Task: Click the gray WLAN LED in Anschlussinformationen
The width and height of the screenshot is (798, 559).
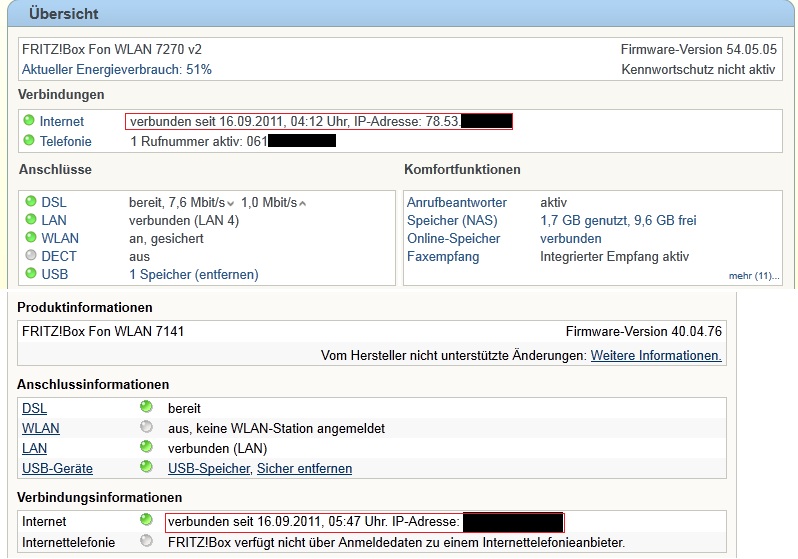Action: (147, 428)
